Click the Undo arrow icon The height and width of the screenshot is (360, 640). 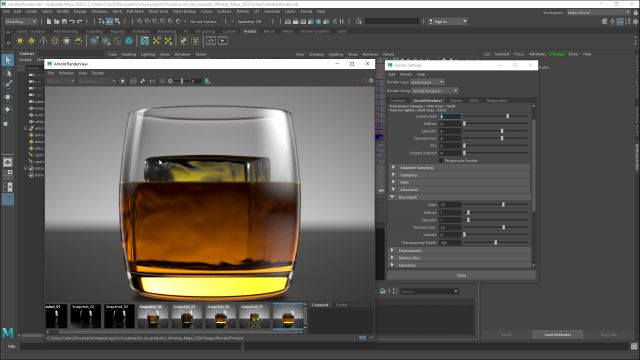click(72, 21)
